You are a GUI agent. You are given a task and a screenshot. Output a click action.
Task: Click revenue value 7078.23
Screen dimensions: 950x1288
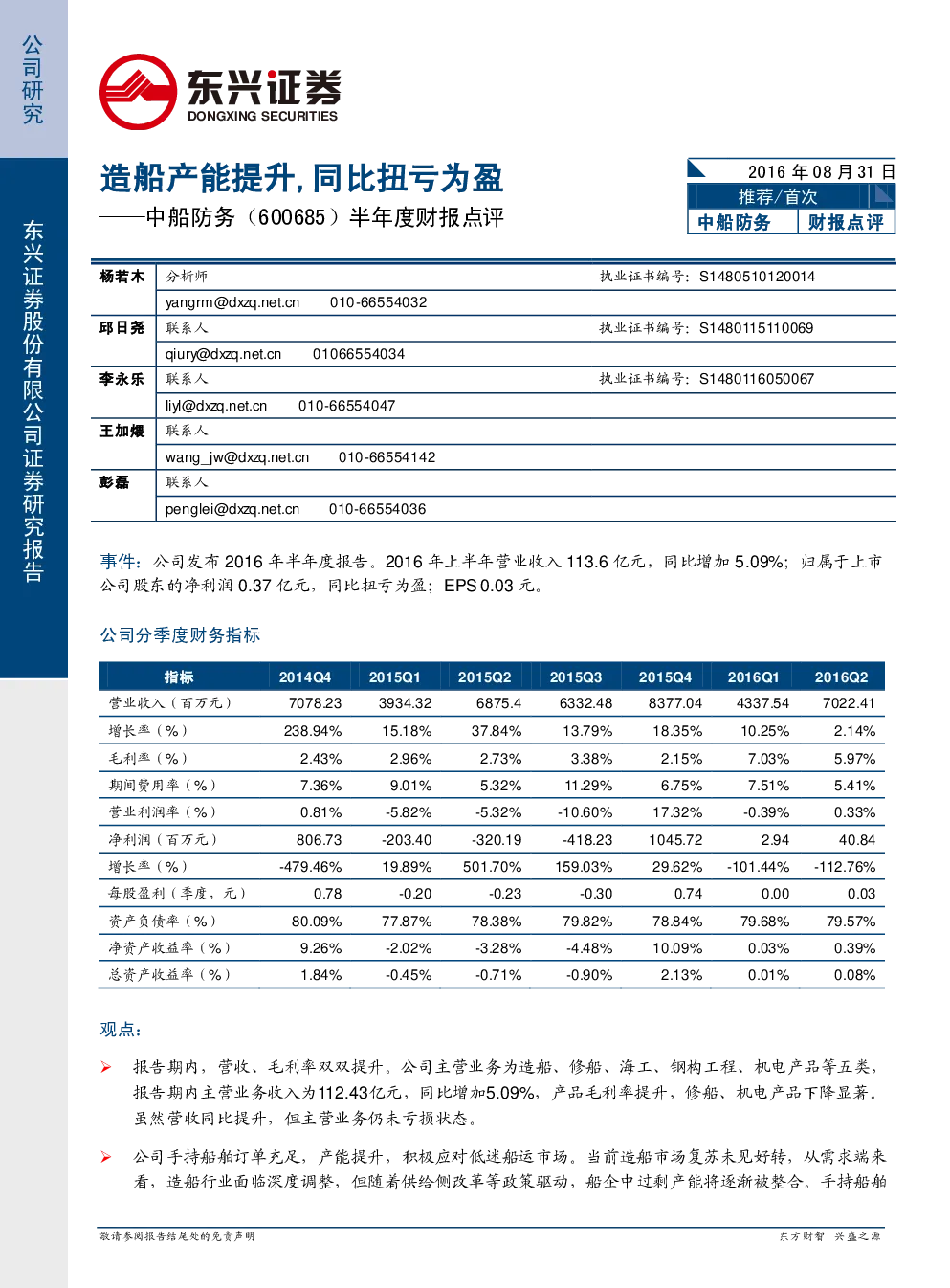[x=315, y=703]
